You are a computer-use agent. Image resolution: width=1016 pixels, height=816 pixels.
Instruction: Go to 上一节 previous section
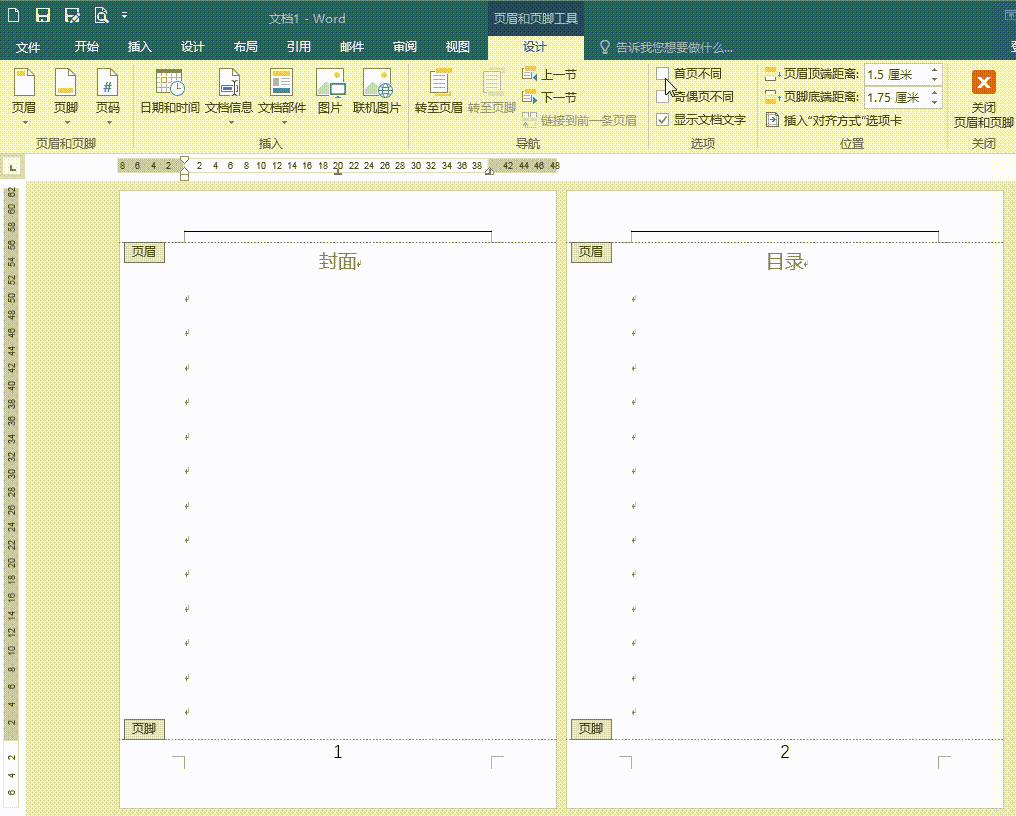[x=549, y=75]
